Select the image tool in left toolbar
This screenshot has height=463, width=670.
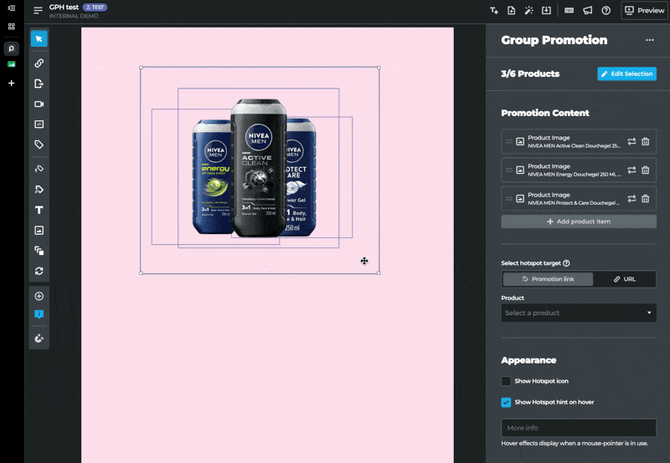coord(39,231)
